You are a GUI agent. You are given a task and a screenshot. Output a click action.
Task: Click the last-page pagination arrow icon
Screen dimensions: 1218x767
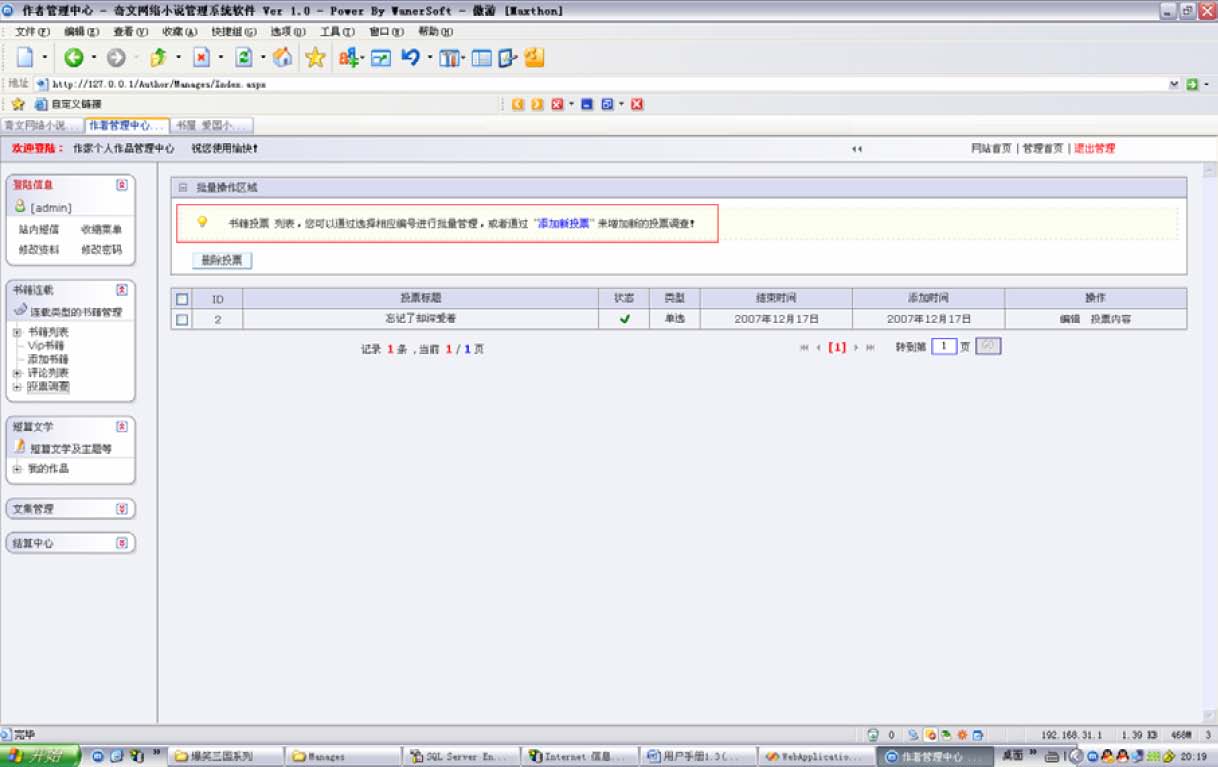click(870, 348)
